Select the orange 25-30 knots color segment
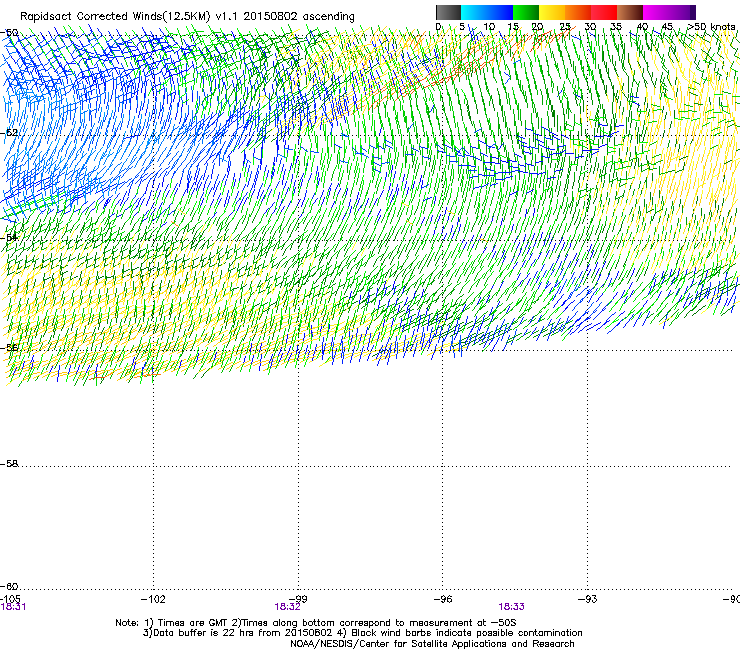Viewport: 740px width, 650px height. point(578,12)
